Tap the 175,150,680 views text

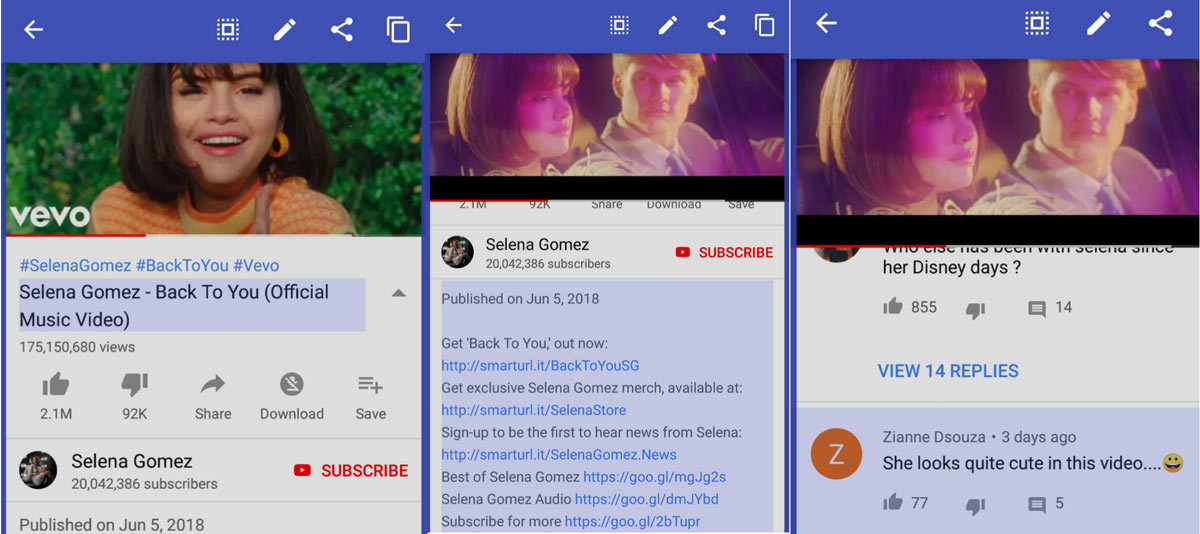pyautogui.click(x=77, y=347)
